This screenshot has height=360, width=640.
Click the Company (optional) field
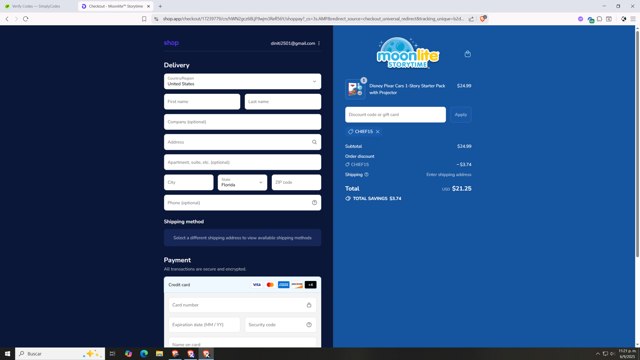(242, 122)
